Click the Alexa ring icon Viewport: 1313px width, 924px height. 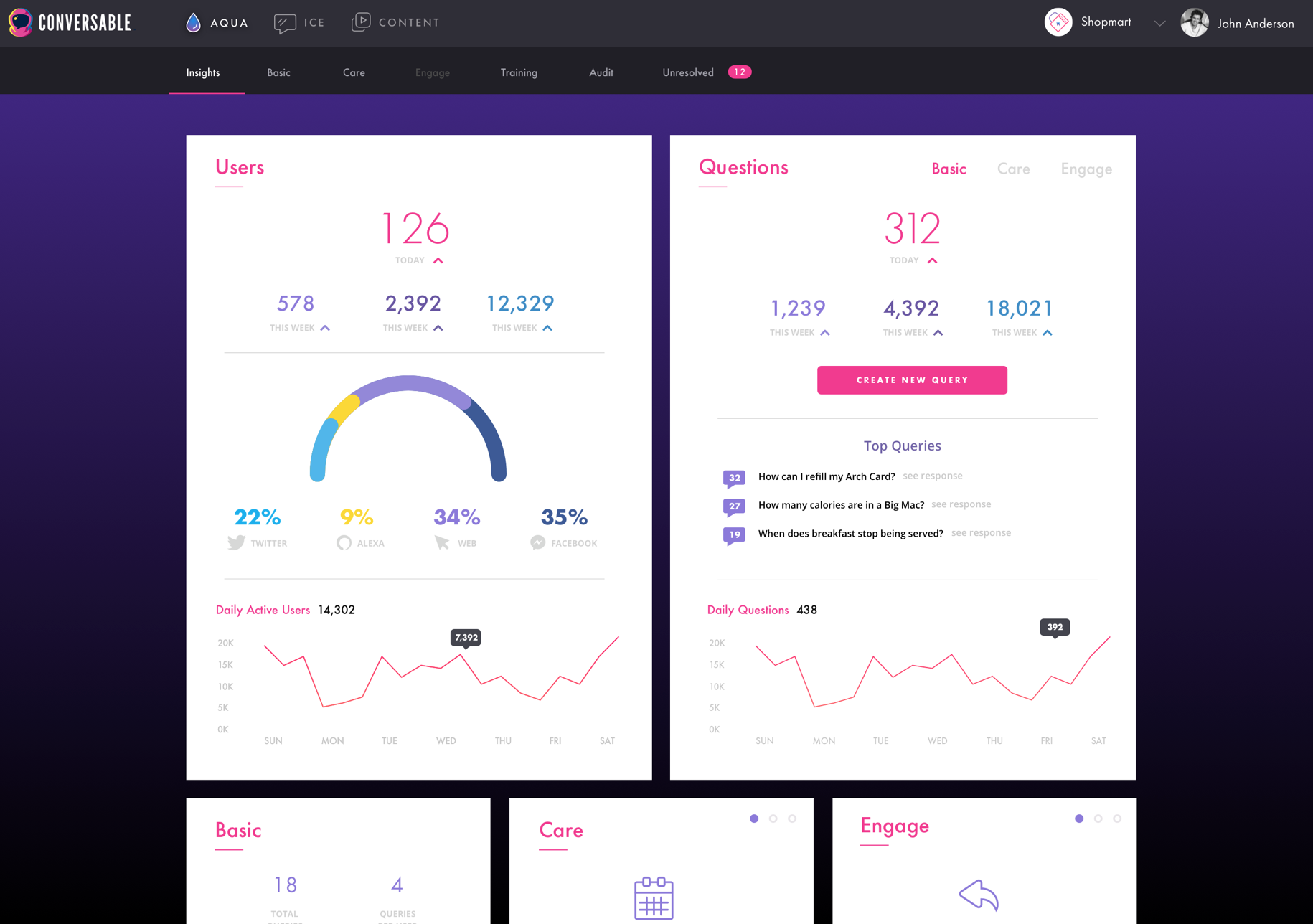coord(344,543)
